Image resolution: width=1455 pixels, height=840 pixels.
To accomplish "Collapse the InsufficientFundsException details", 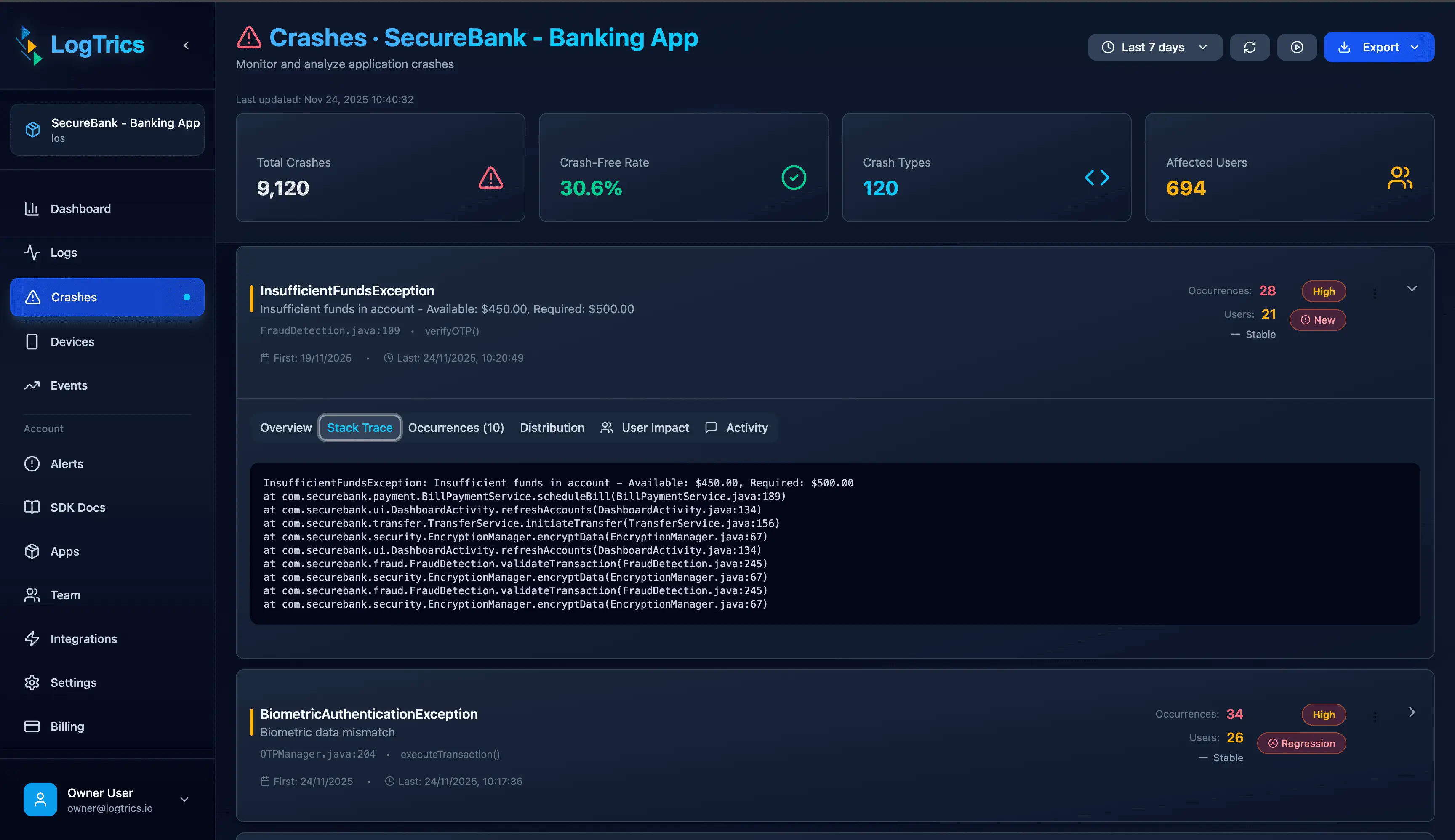I will tap(1412, 289).
